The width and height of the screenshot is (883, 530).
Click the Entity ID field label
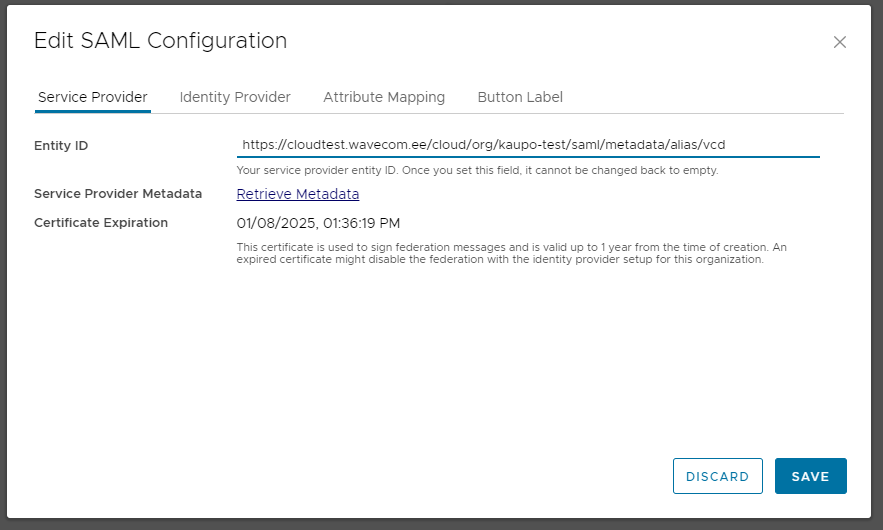pyautogui.click(x=61, y=146)
